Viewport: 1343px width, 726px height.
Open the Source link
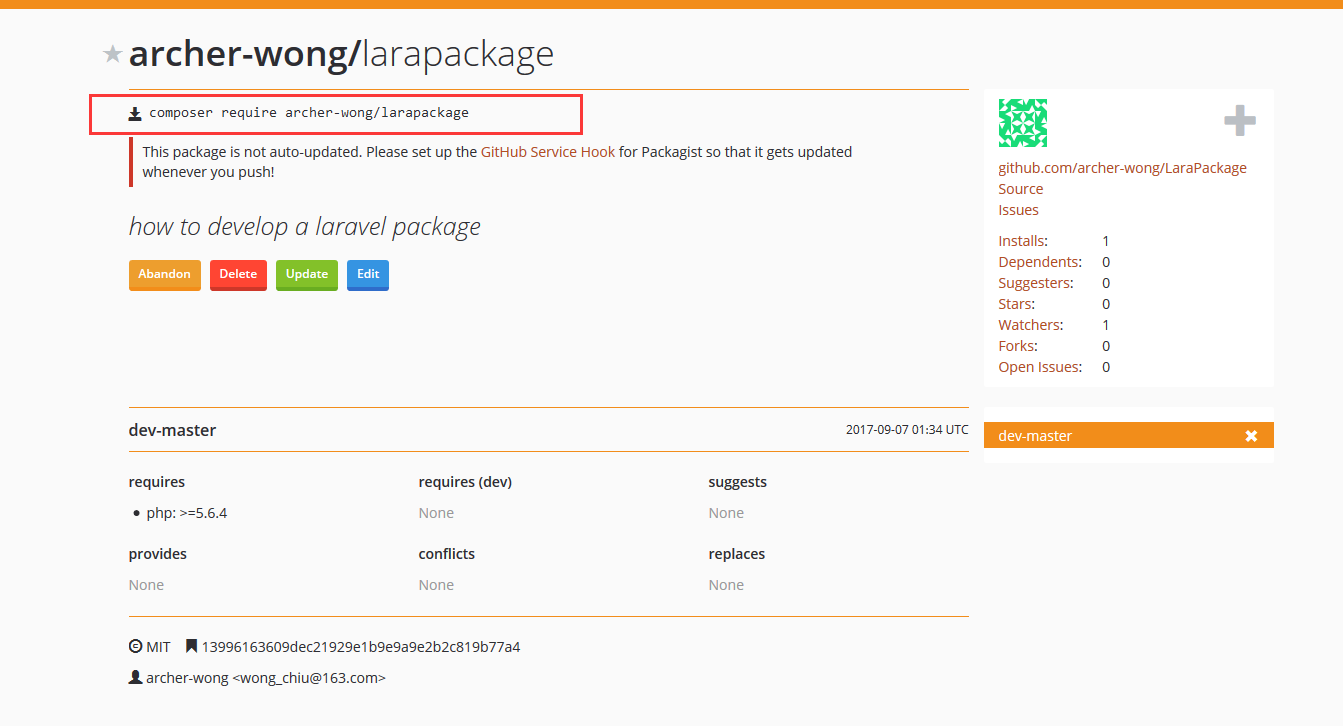[x=1020, y=189]
